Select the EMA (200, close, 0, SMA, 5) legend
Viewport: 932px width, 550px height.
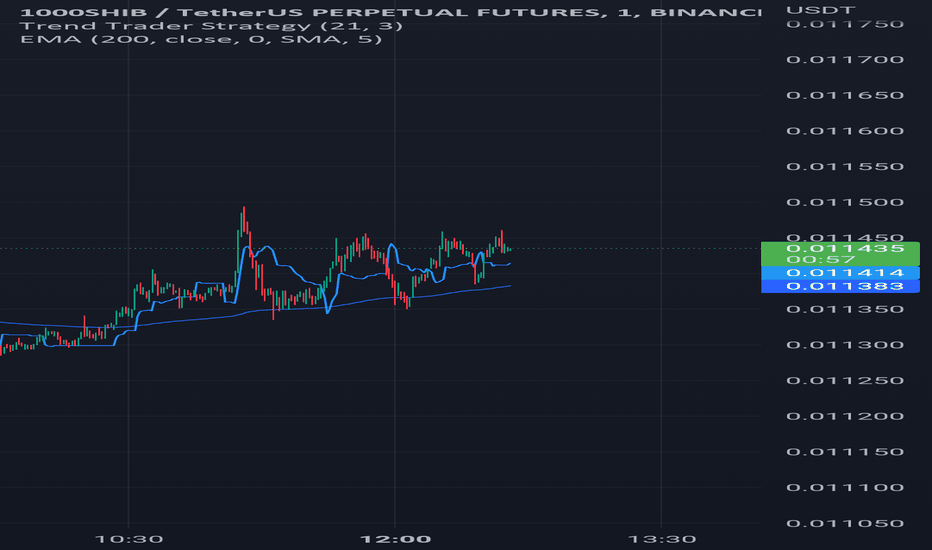click(201, 39)
